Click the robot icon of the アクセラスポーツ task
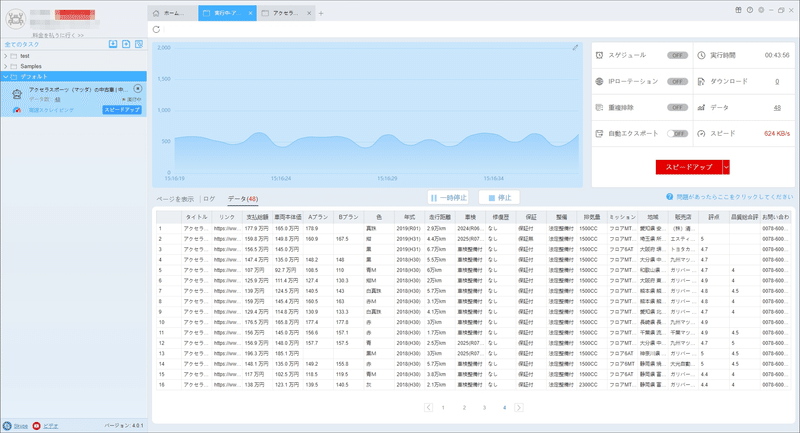The image size is (800, 433). tap(17, 94)
